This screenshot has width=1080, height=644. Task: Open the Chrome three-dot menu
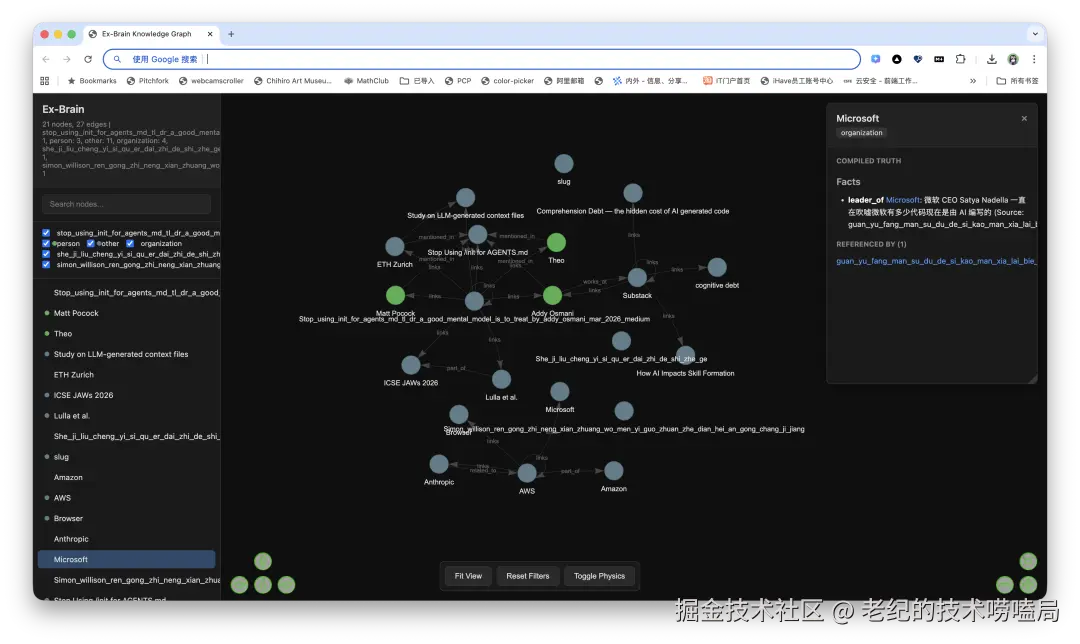coord(1033,59)
